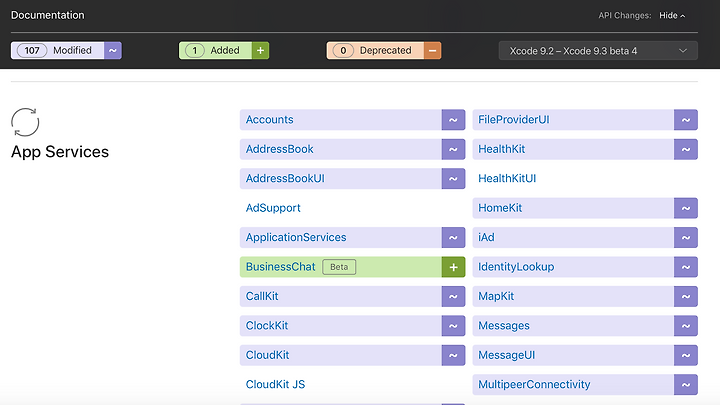Click the modified tilde icon on the HomeKit row
Viewport: 720px width, 405px height.
click(x=686, y=208)
